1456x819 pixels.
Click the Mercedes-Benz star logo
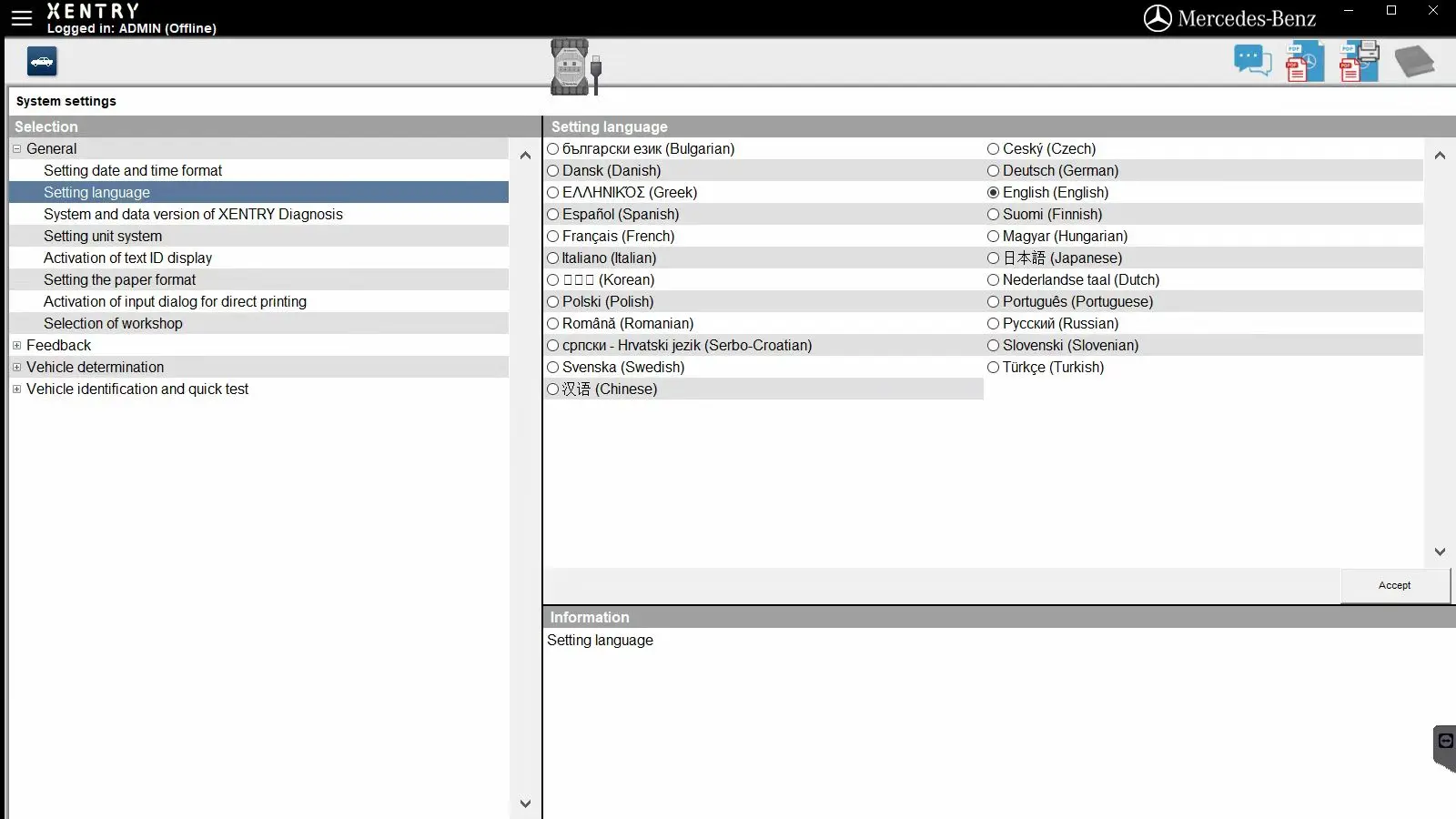[x=1158, y=18]
